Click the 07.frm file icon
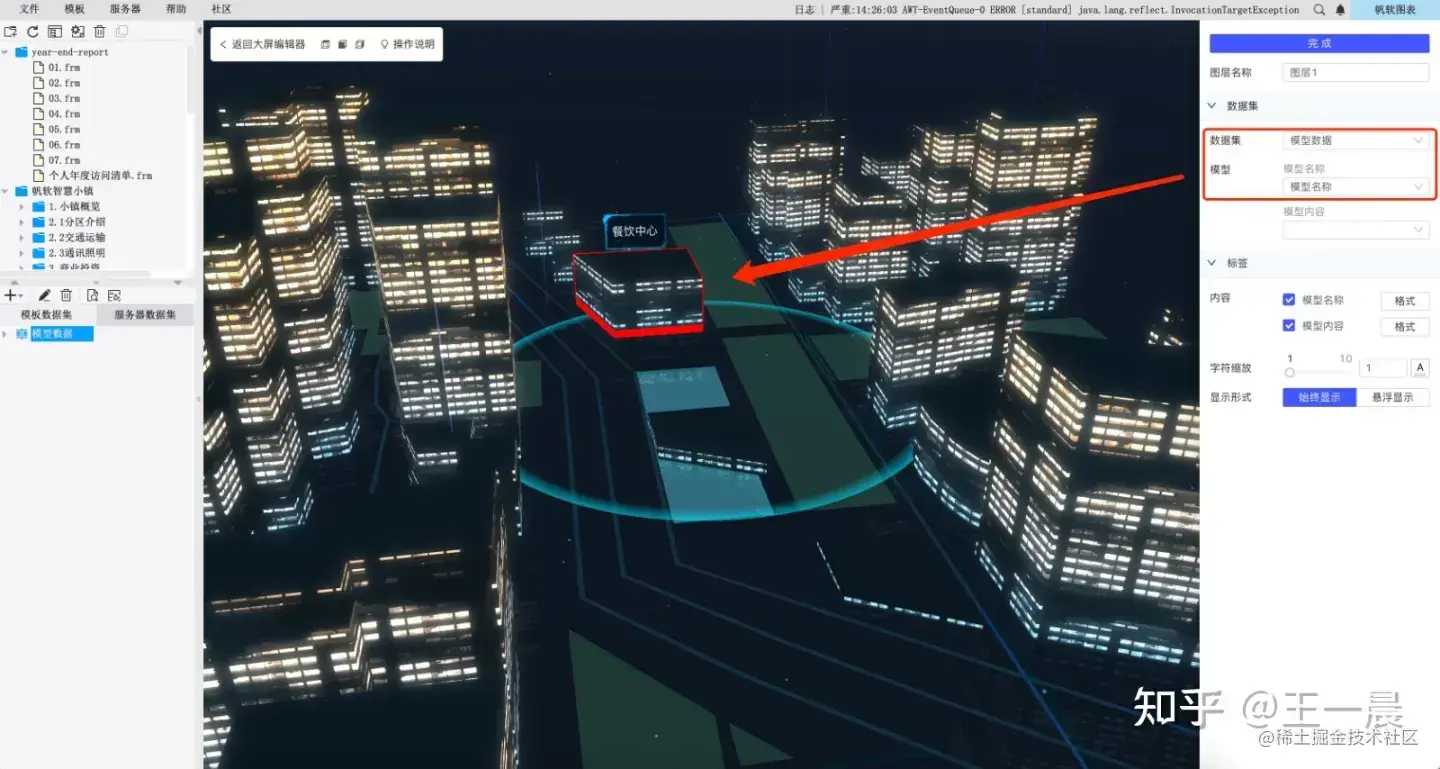 coord(39,160)
